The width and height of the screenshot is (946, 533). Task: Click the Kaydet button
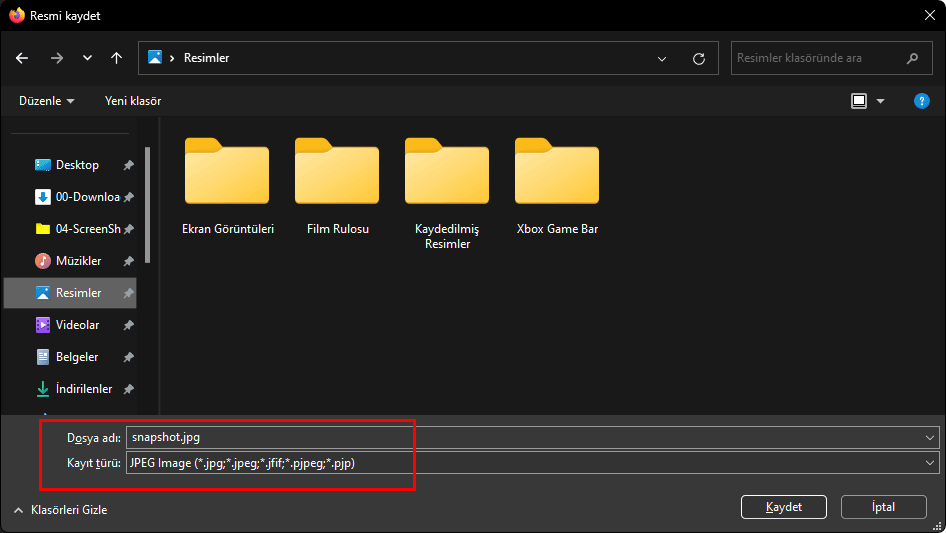784,507
